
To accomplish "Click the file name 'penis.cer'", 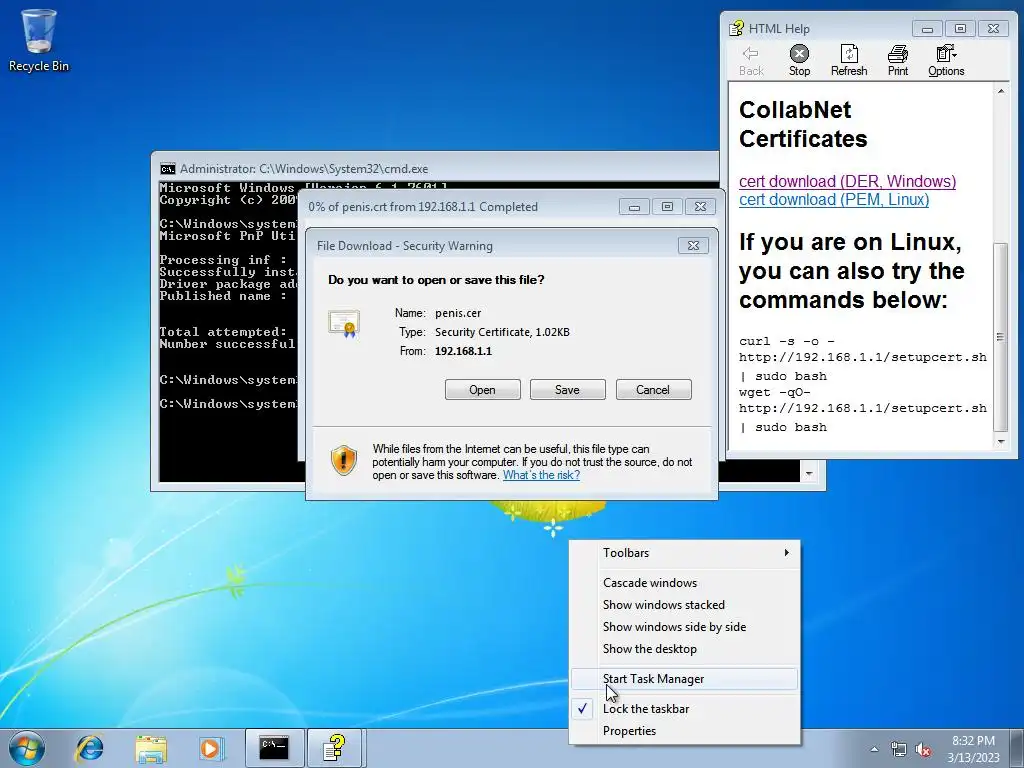I will pos(458,313).
